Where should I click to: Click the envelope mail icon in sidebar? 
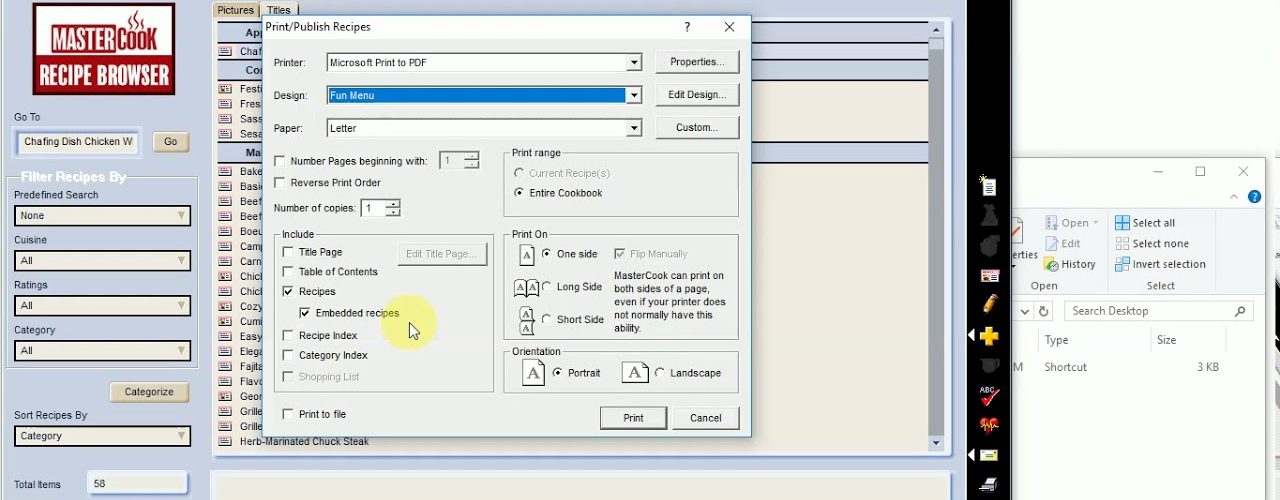tap(989, 455)
